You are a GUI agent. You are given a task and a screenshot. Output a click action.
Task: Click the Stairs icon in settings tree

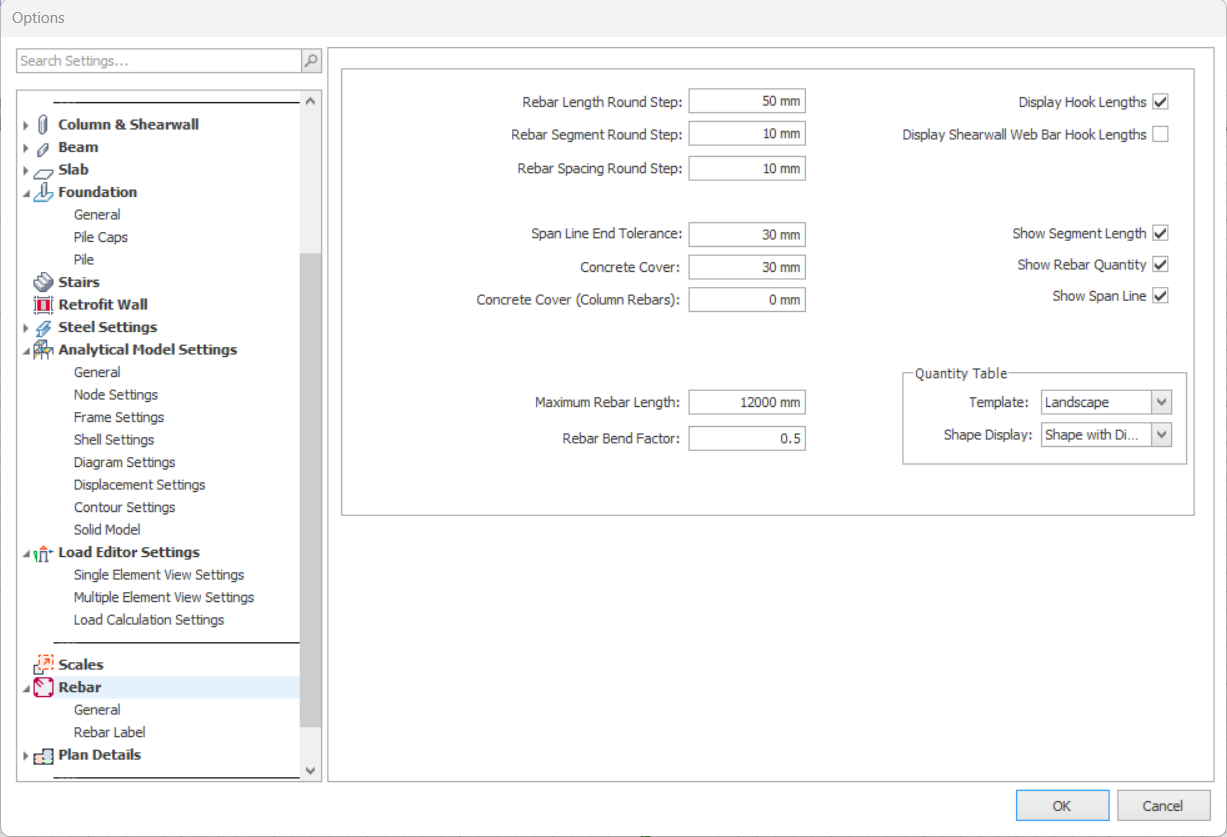tap(43, 283)
